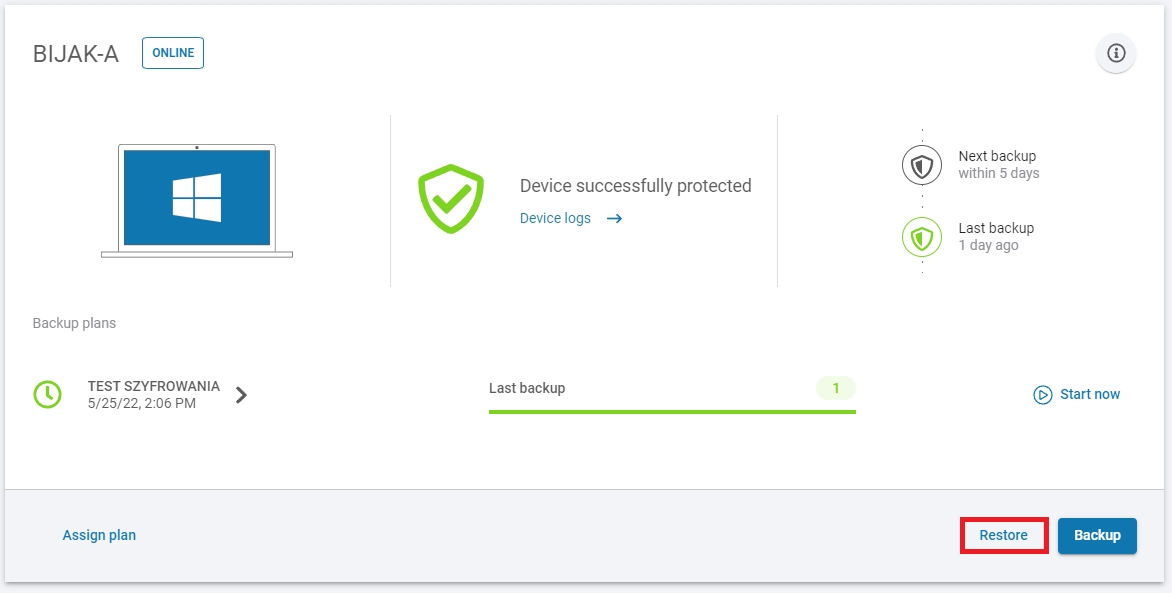Click the Windows laptop device image

(197, 200)
